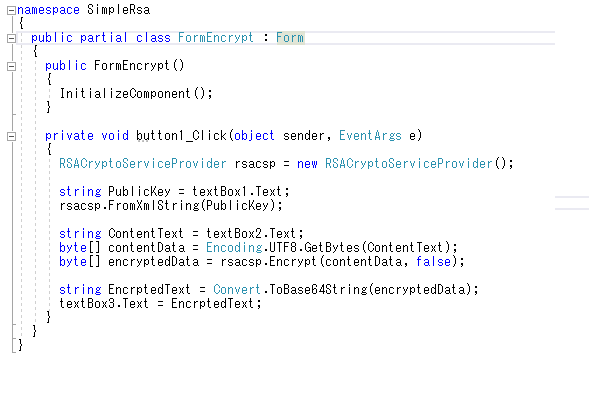
Task: Click 'textBox3.Text' assignment target
Action: 104,303
